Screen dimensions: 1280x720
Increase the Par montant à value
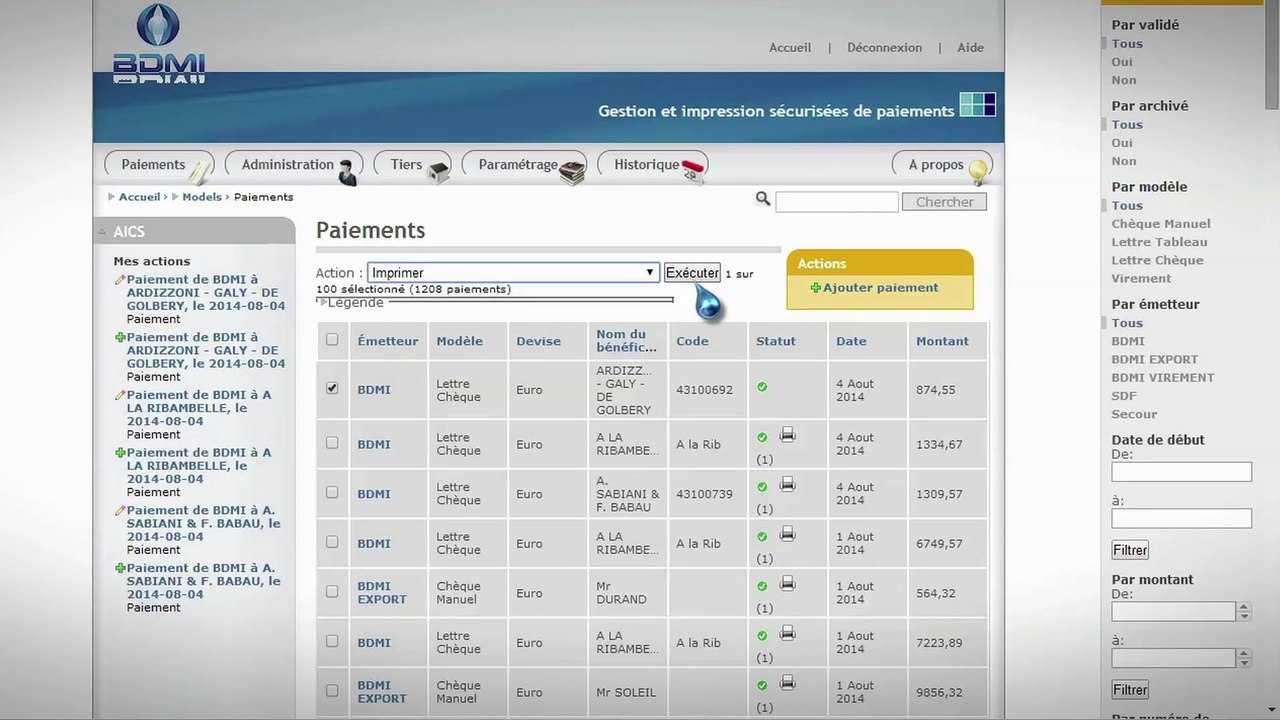(x=1244, y=654)
